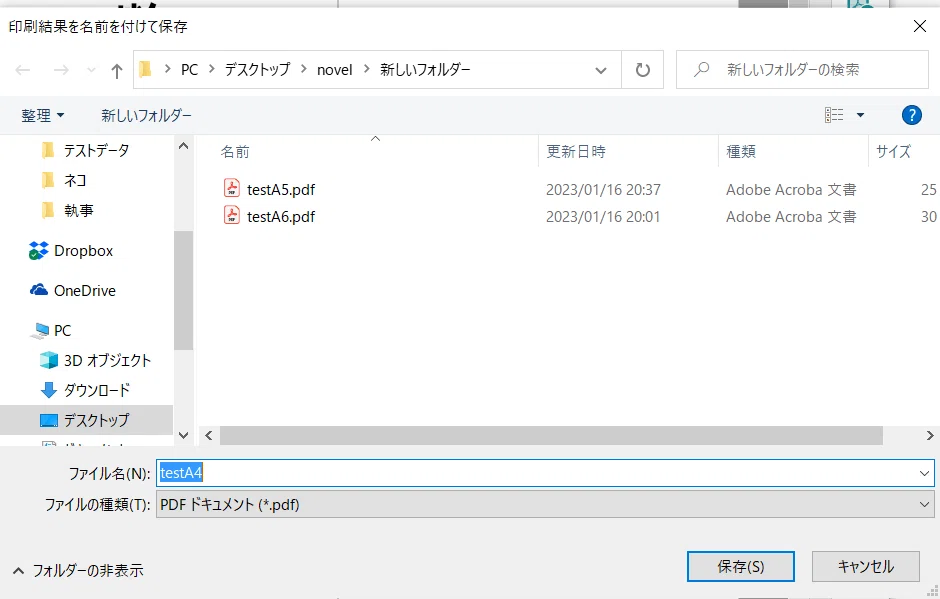Click the ダウンロード arrow icon
The height and width of the screenshot is (599, 940).
[49, 390]
